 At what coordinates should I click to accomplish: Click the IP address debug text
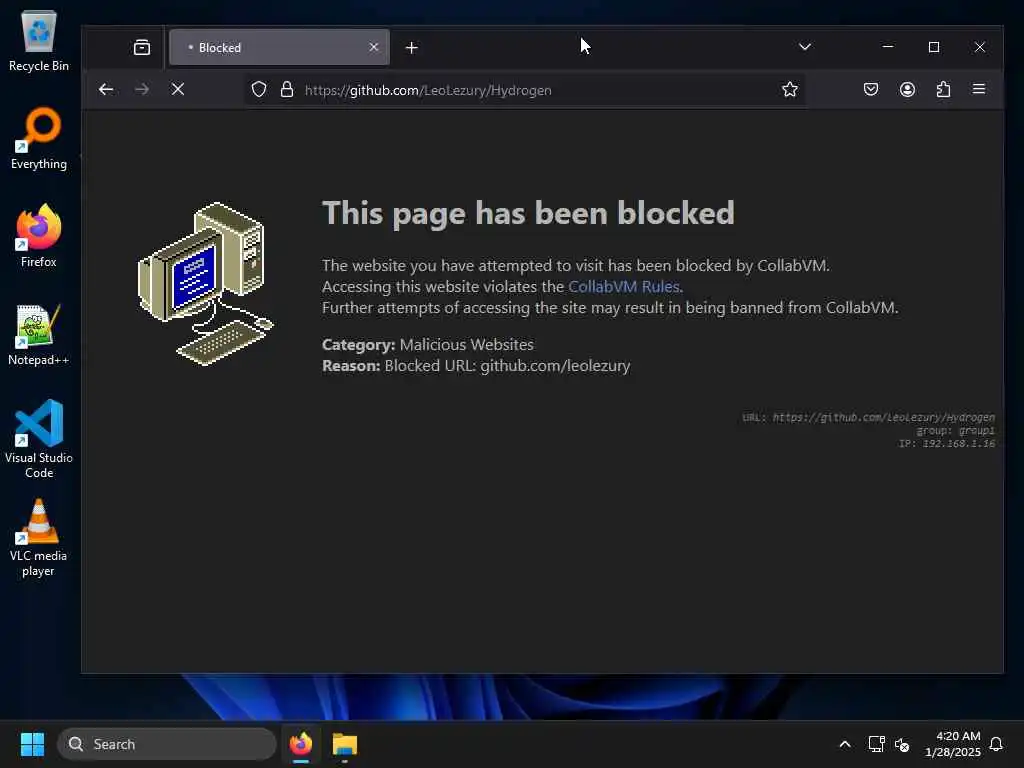pos(947,443)
